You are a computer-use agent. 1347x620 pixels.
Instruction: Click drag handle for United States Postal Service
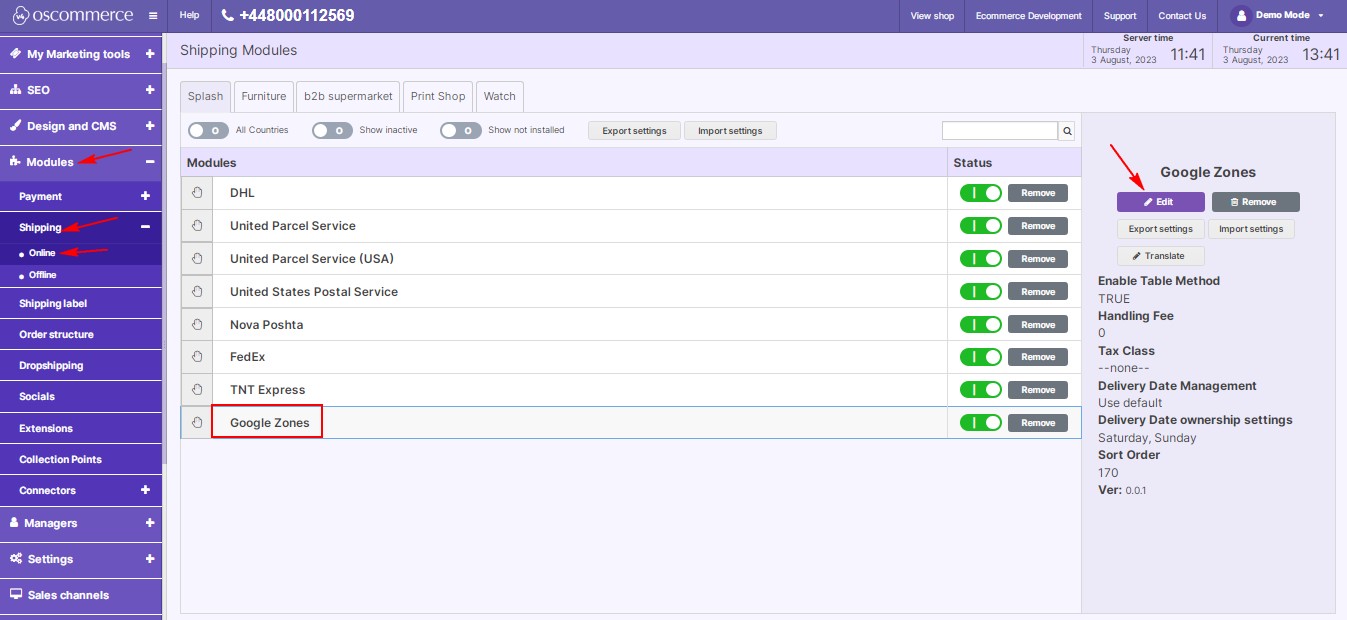click(x=197, y=292)
